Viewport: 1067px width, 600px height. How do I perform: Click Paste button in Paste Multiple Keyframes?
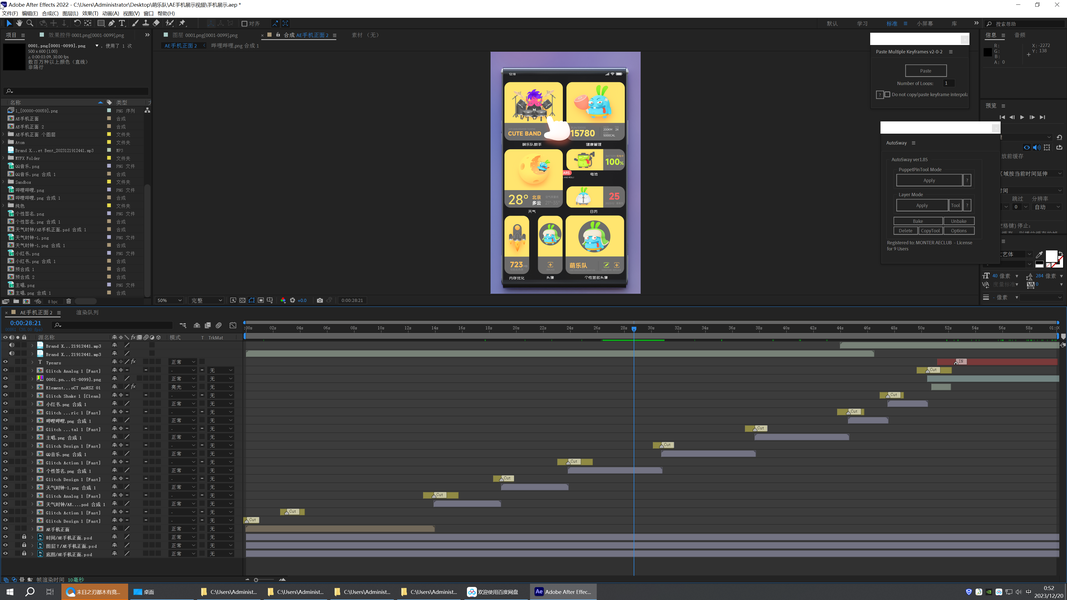925,71
